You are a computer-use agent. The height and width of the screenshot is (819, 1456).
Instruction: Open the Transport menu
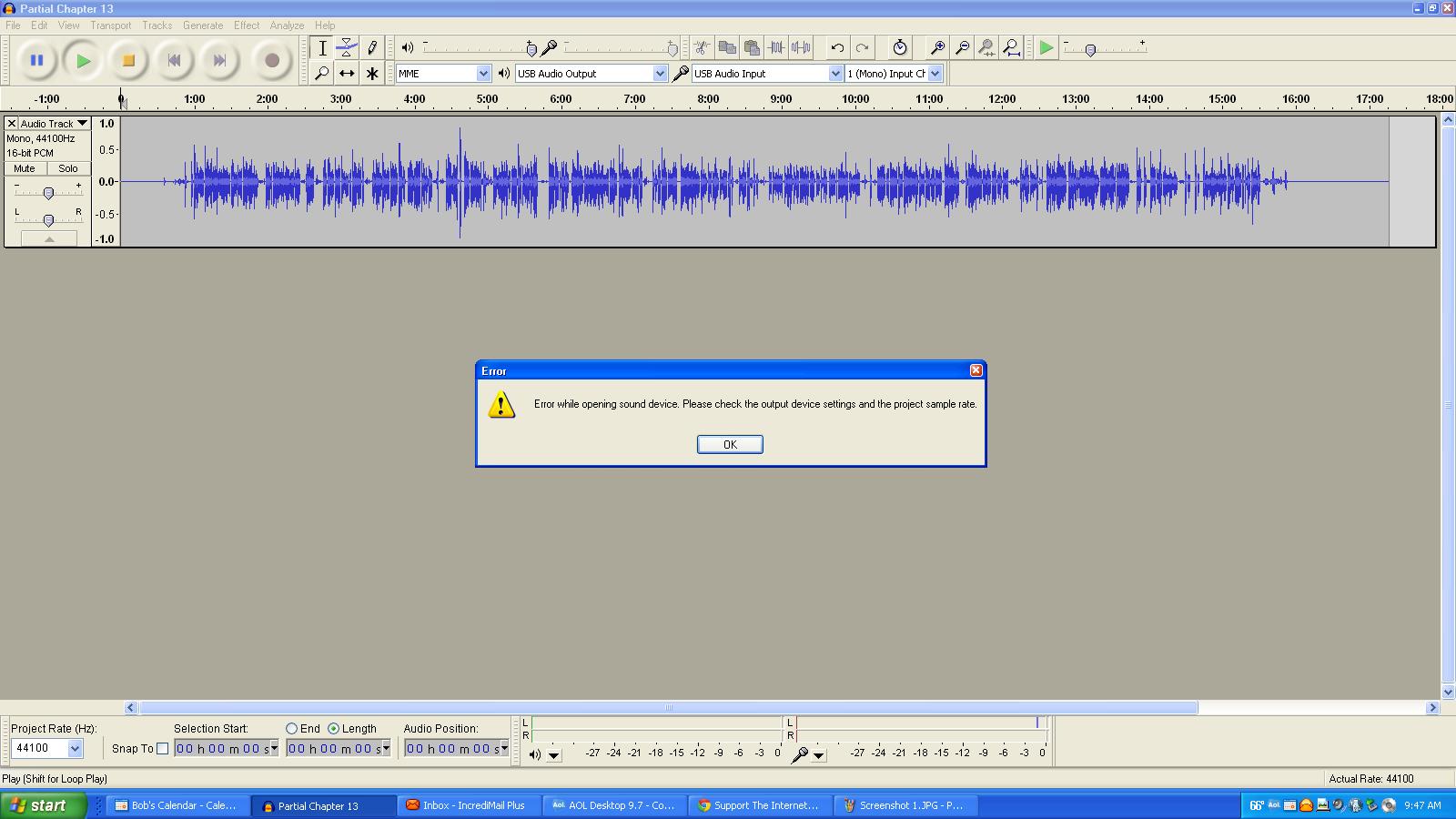point(111,25)
